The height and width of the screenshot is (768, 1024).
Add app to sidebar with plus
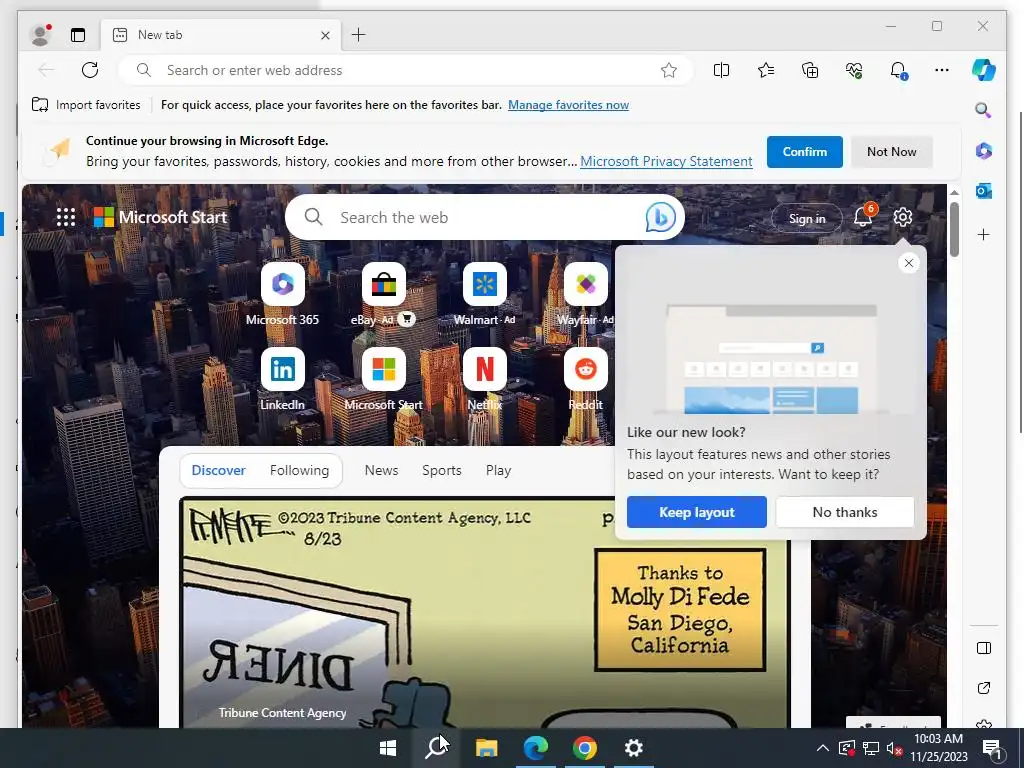984,234
